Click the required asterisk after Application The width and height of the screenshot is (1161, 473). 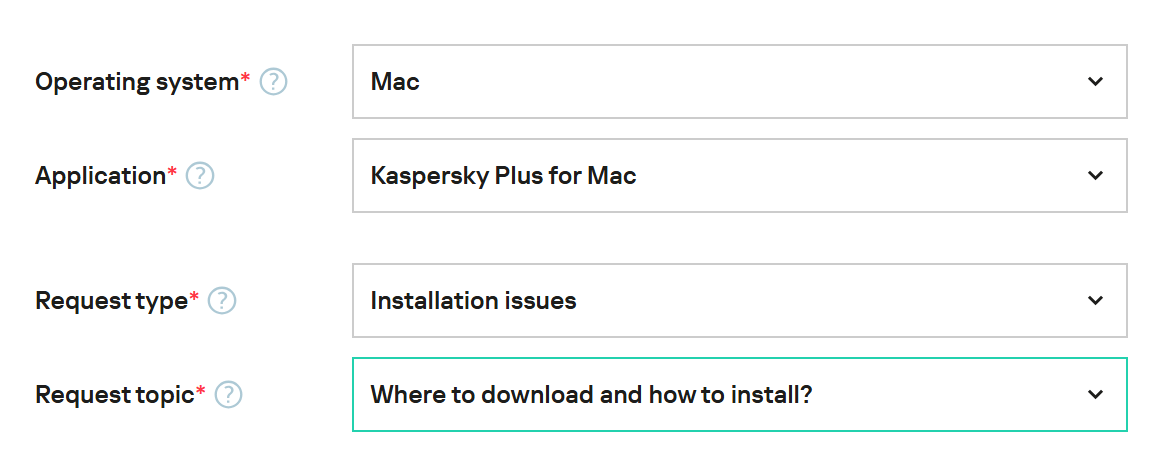[172, 171]
